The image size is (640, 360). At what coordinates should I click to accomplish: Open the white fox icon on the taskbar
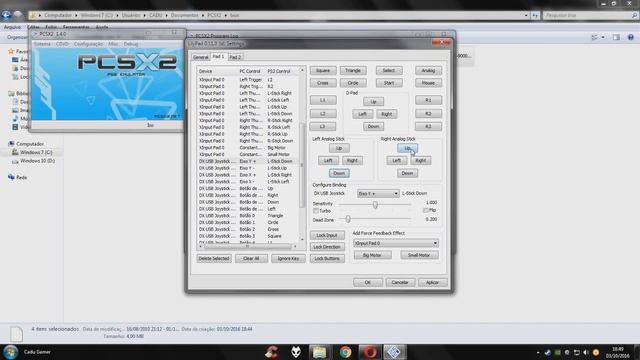296,352
